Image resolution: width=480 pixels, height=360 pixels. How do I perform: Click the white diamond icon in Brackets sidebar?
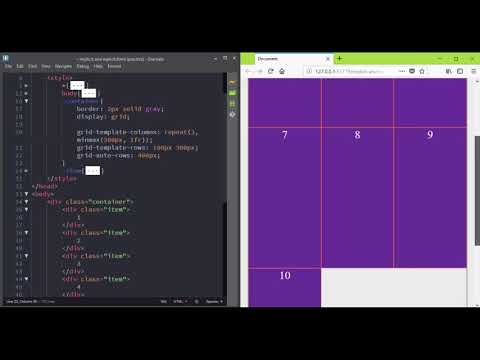(232, 115)
